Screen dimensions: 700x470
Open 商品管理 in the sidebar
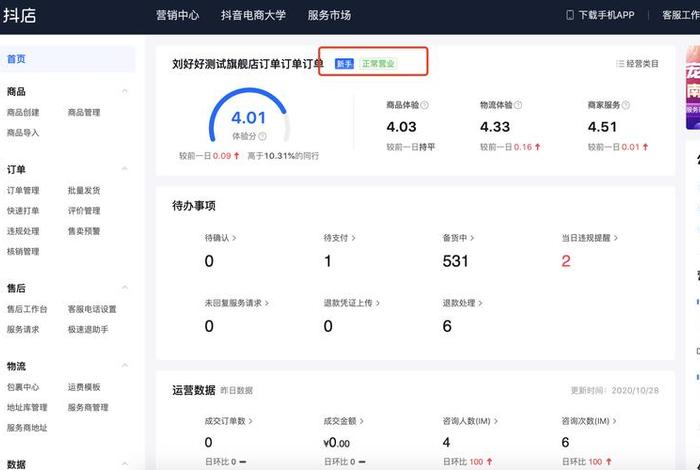(84, 112)
